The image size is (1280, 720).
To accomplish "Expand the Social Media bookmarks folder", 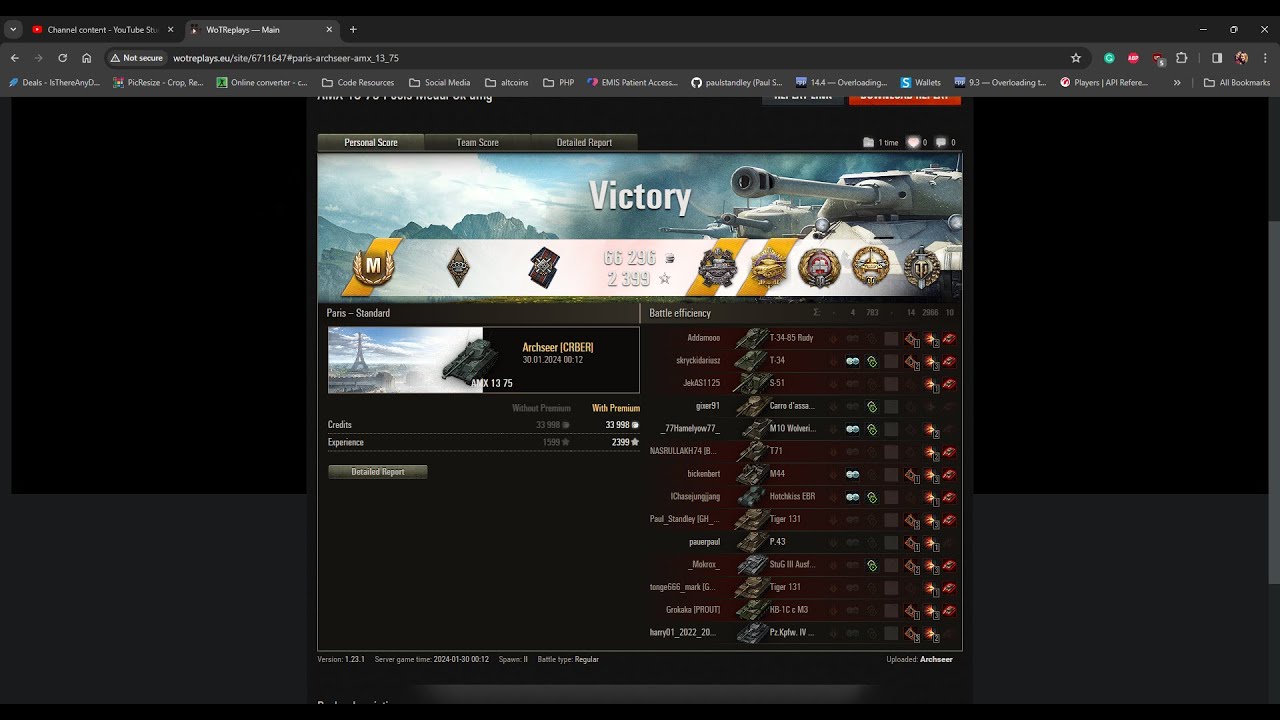I will pyautogui.click(x=440, y=83).
